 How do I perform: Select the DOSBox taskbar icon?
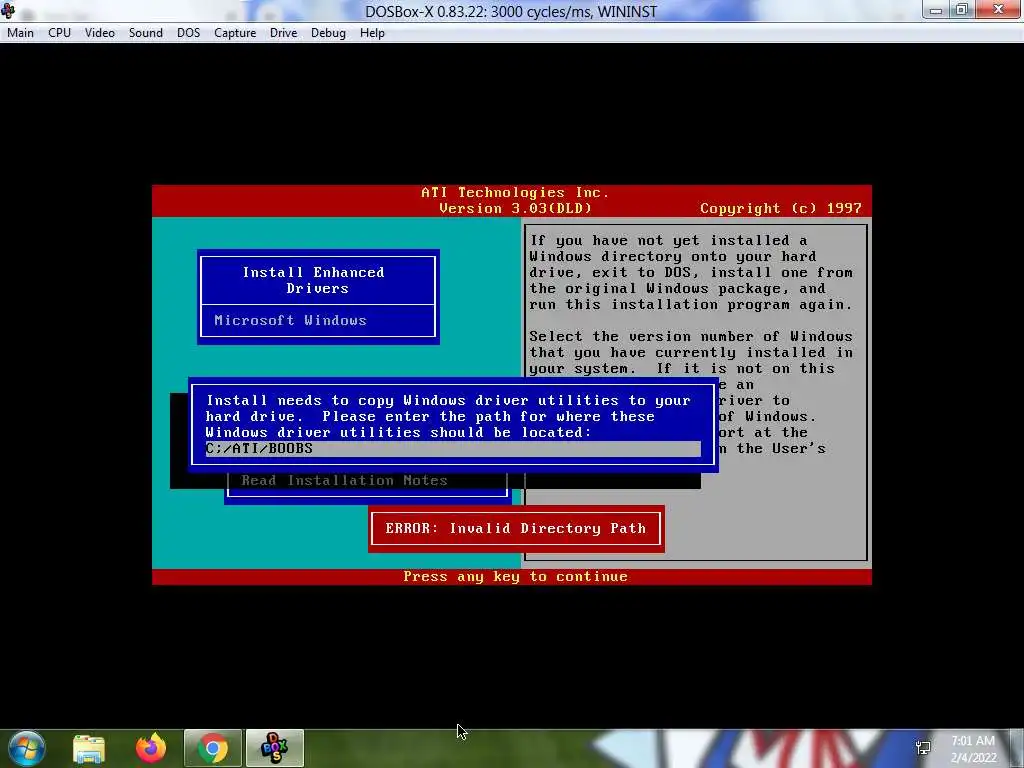coord(274,748)
